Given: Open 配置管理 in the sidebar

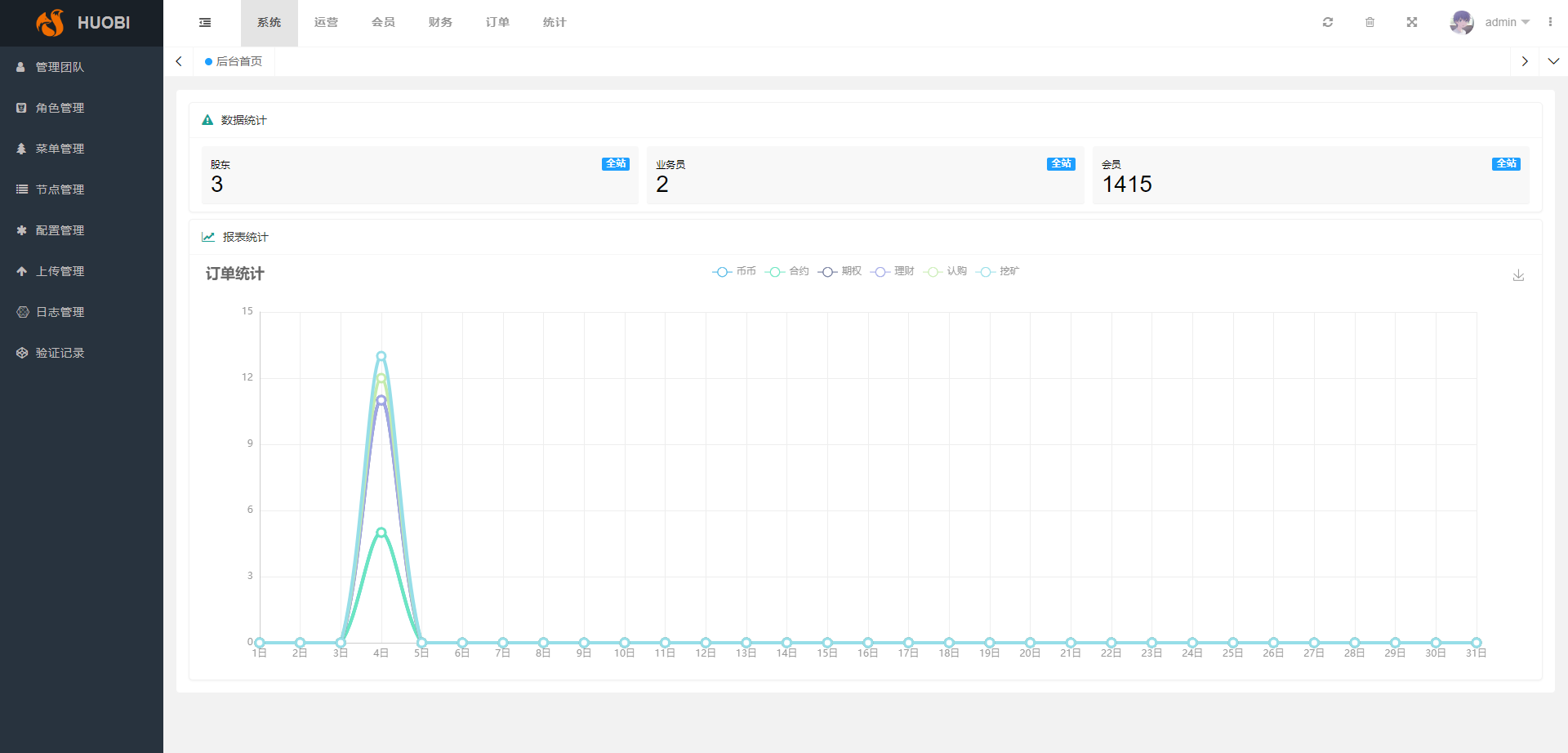Looking at the screenshot, I should pyautogui.click(x=82, y=230).
